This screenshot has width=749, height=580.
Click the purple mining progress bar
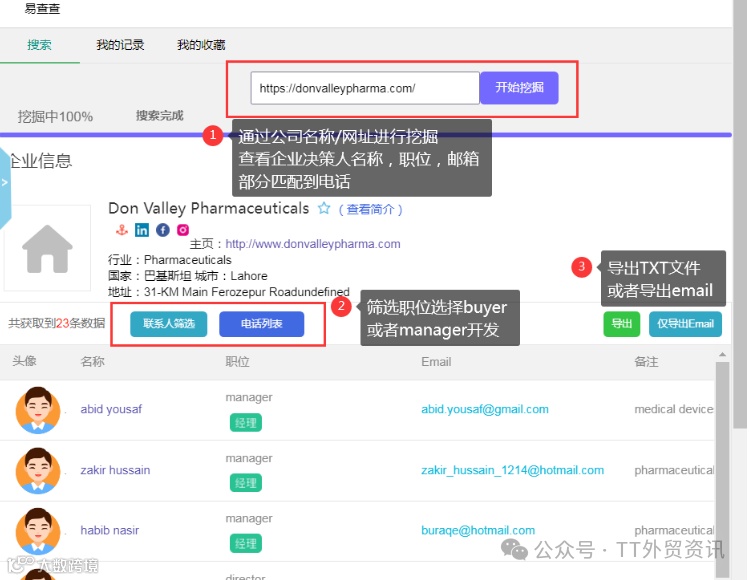pyautogui.click(x=366, y=135)
